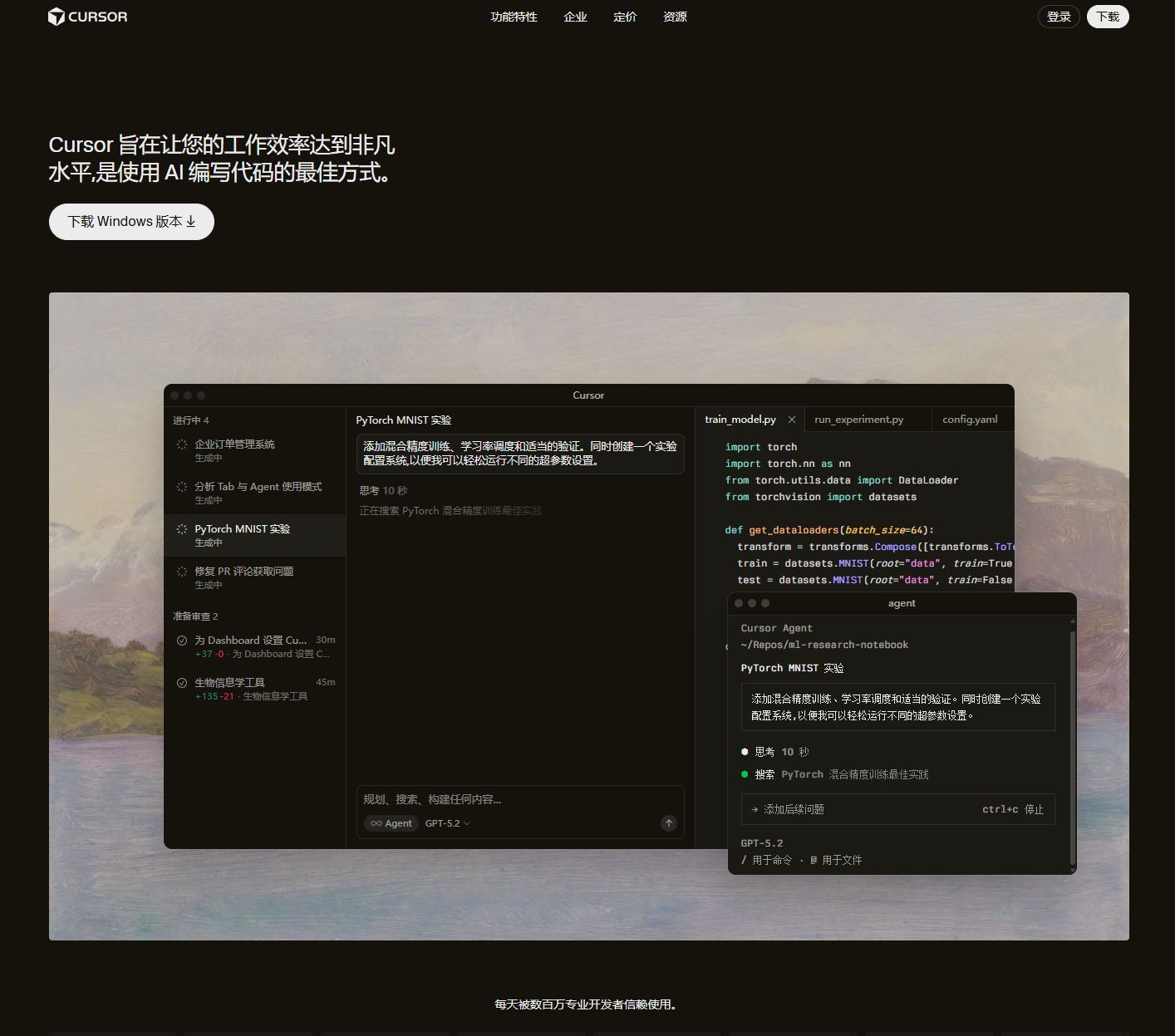Image resolution: width=1175 pixels, height=1036 pixels.
Task: Click checkmark icon beside 为 Dashboard 设置 task
Action: coord(182,641)
